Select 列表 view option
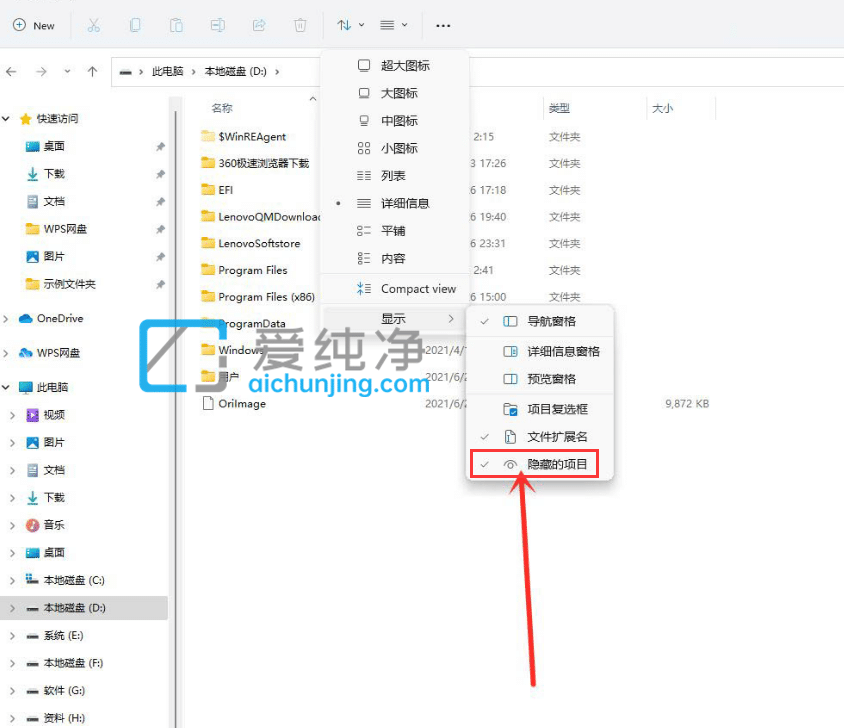844x728 pixels. pyautogui.click(x=395, y=176)
